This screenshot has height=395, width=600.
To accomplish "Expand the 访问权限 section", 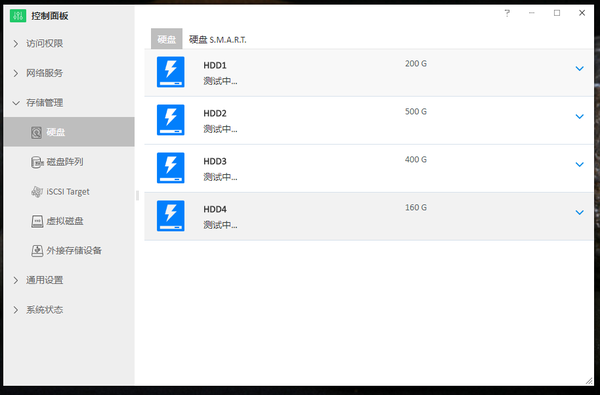I will [x=16, y=44].
